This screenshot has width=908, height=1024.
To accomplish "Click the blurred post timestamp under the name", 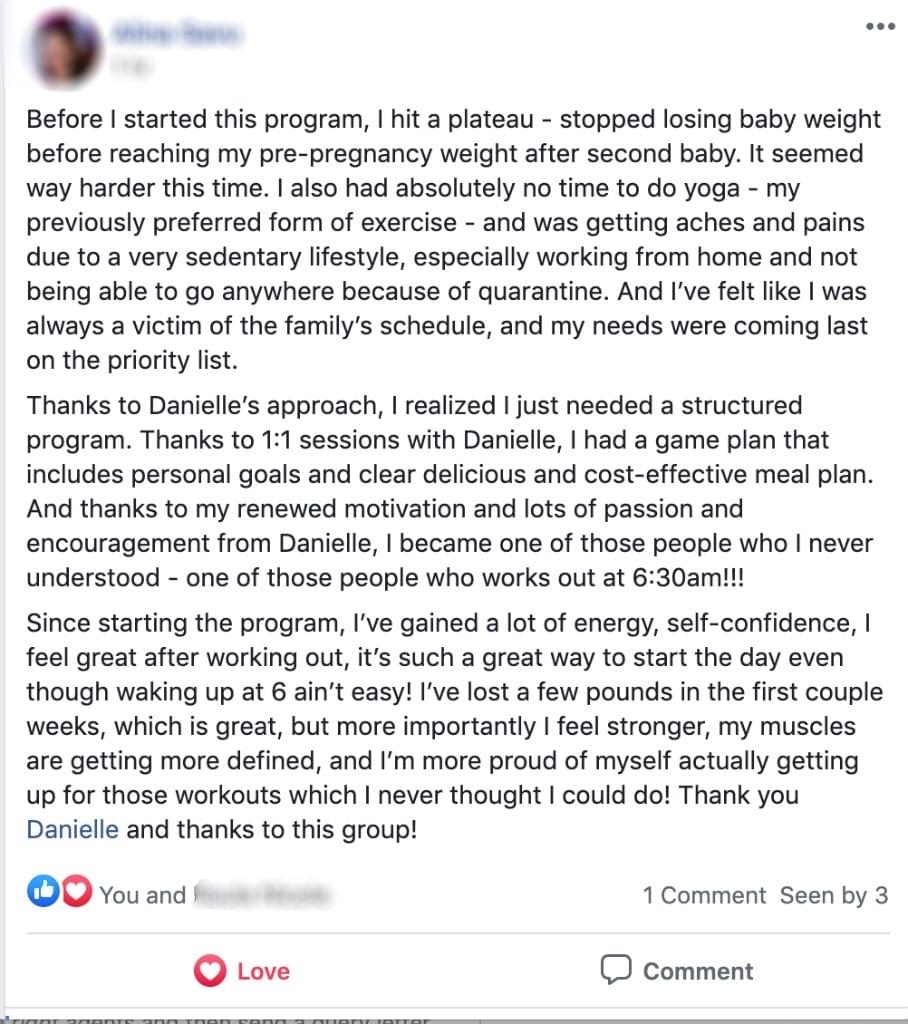I will (x=133, y=65).
